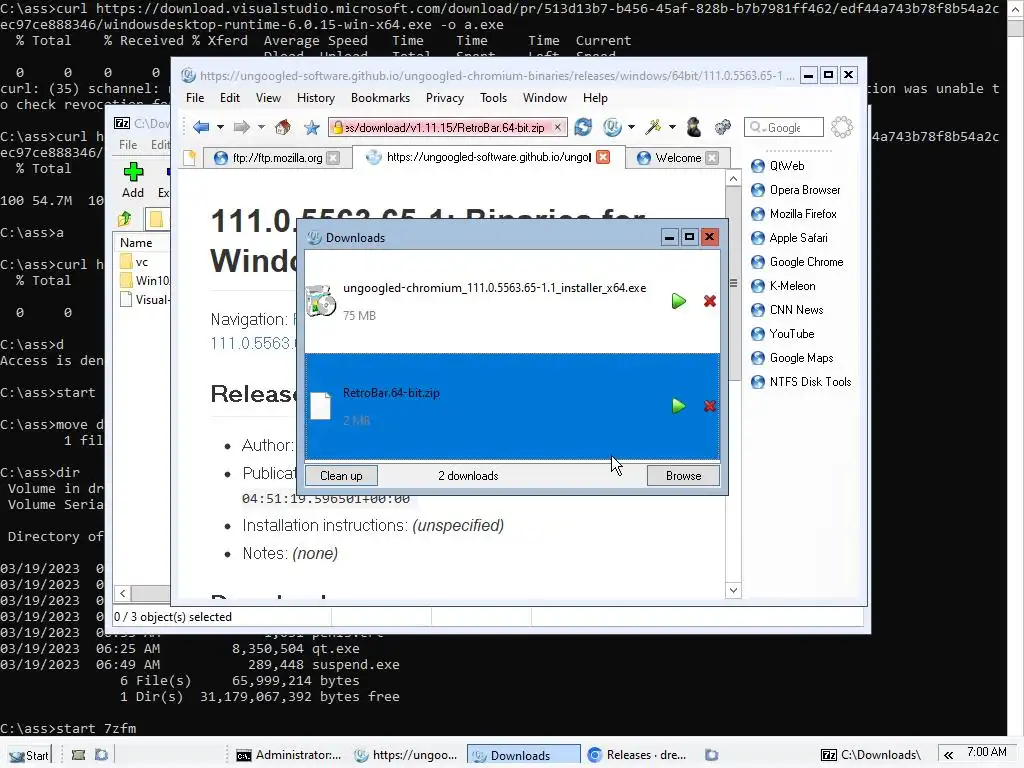Click the green Add button in 7-Zip
The width and height of the screenshot is (1024, 768).
click(133, 181)
